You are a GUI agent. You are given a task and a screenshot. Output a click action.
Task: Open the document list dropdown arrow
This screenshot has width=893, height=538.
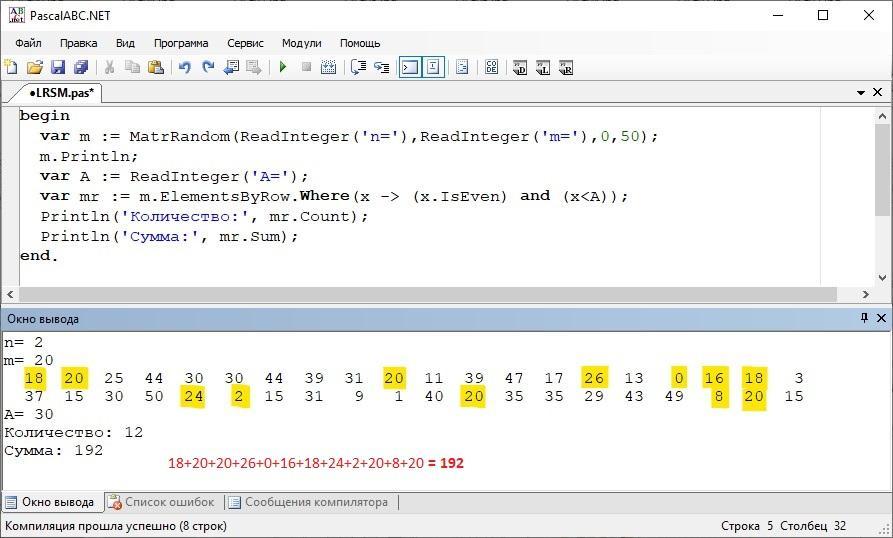click(861, 93)
